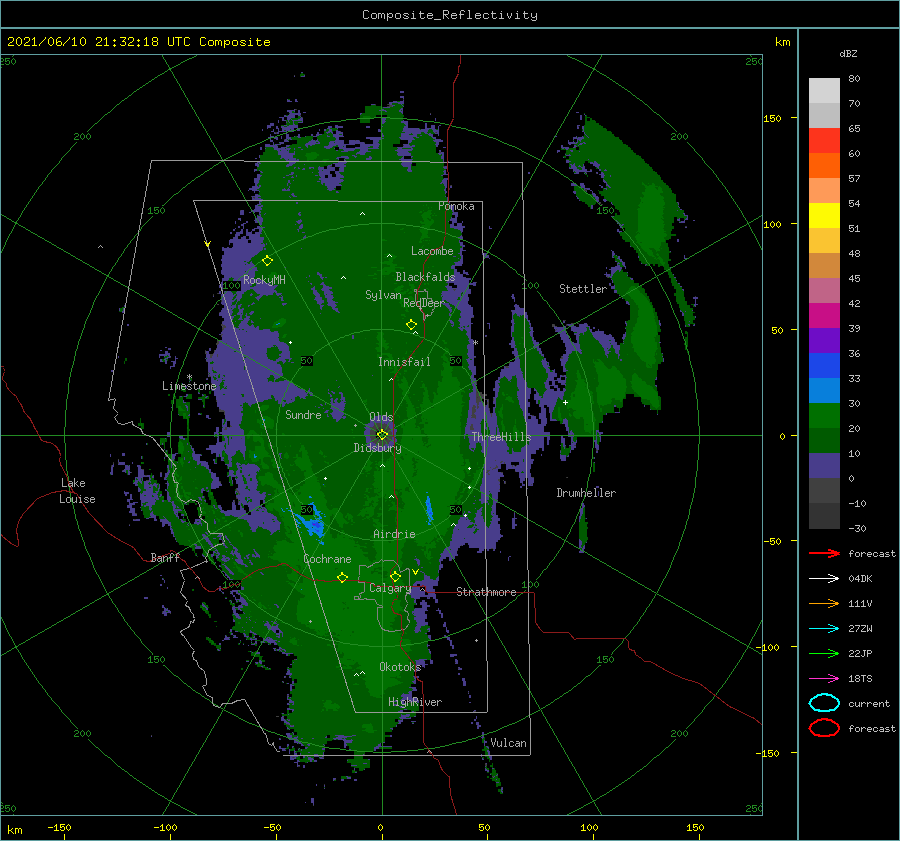Click the Ponoka city label
Viewport: 900px width, 841px height.
(456, 206)
